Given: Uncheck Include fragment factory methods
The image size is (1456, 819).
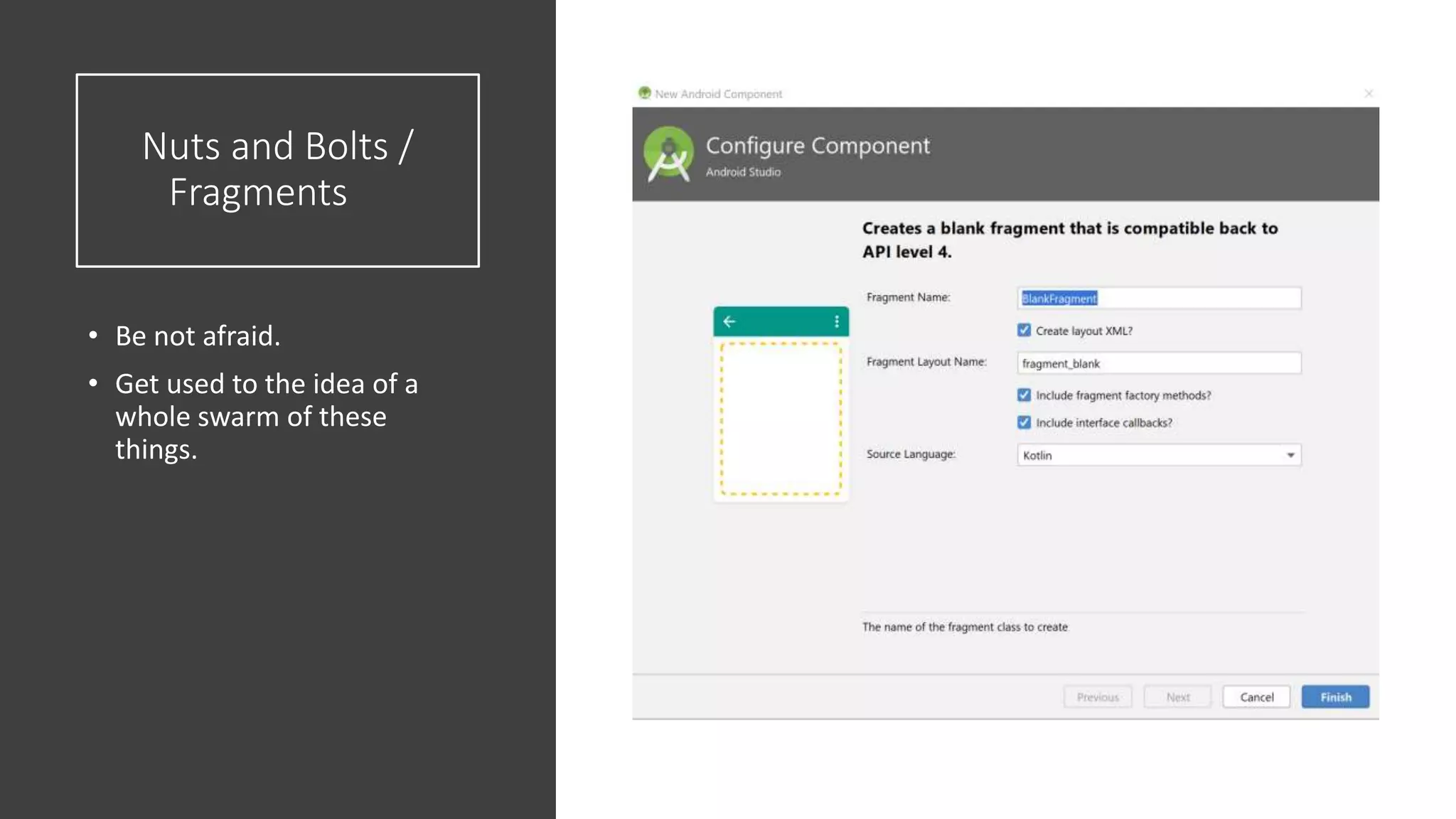Looking at the screenshot, I should pyautogui.click(x=1024, y=395).
